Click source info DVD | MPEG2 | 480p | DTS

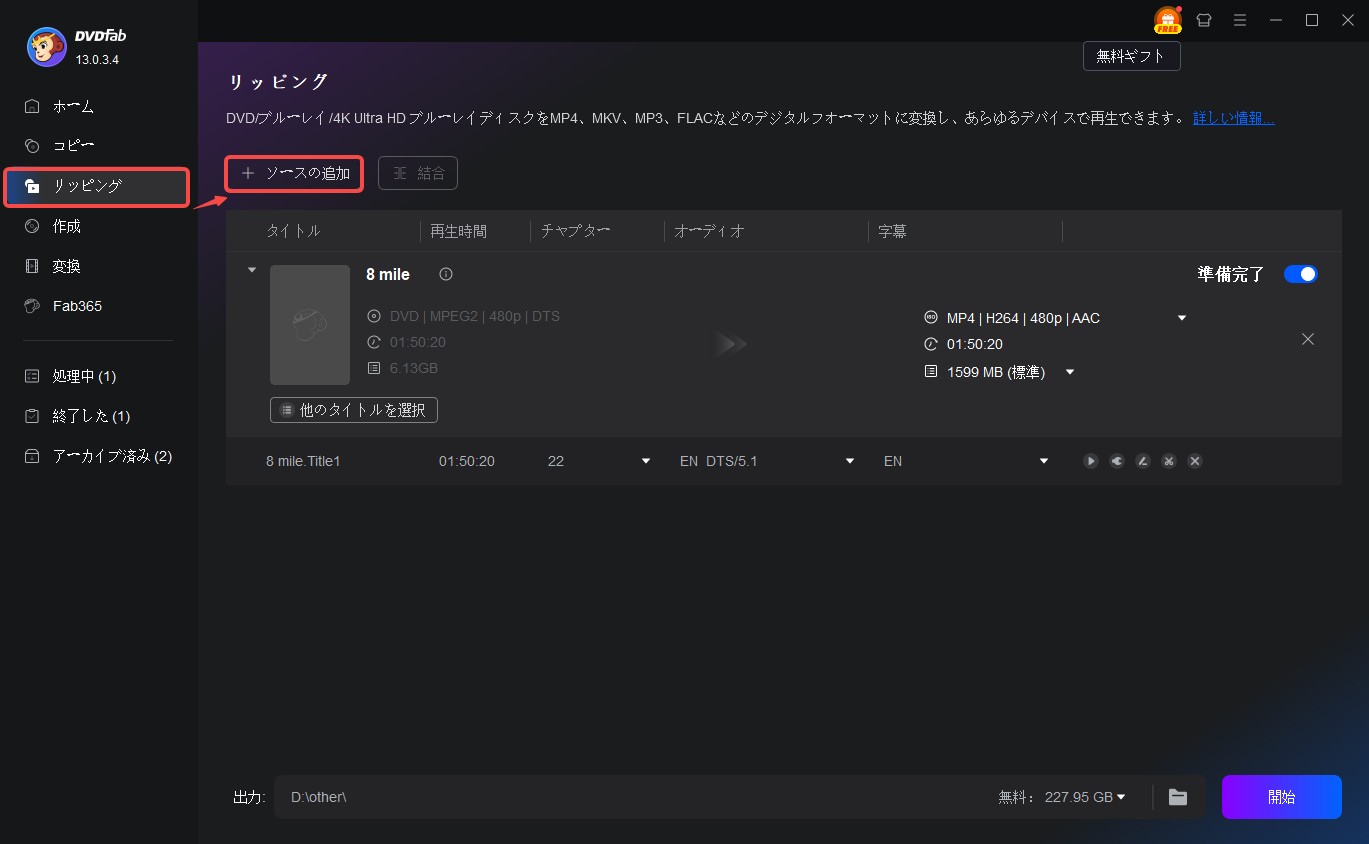point(474,316)
